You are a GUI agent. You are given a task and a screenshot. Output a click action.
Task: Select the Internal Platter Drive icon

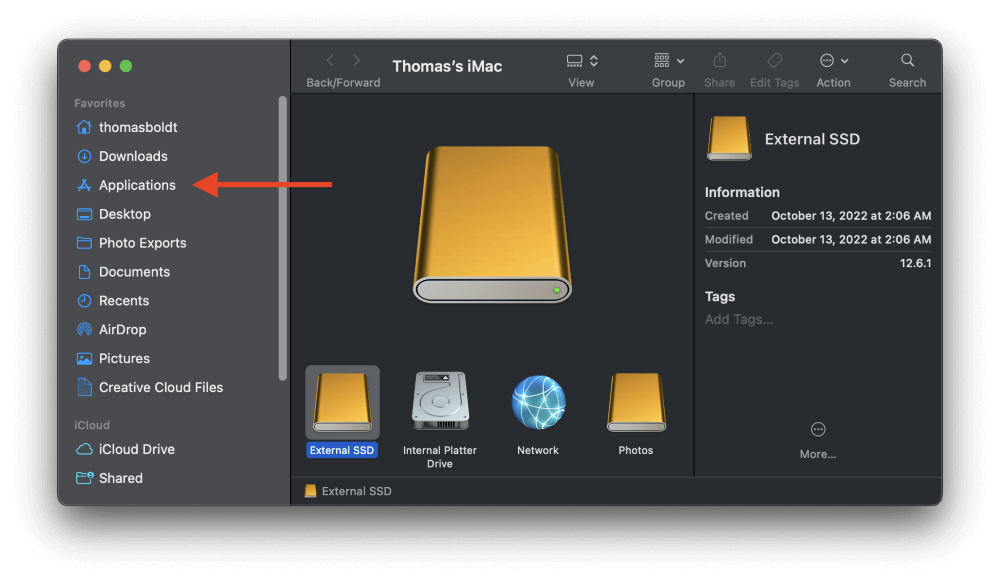(440, 402)
